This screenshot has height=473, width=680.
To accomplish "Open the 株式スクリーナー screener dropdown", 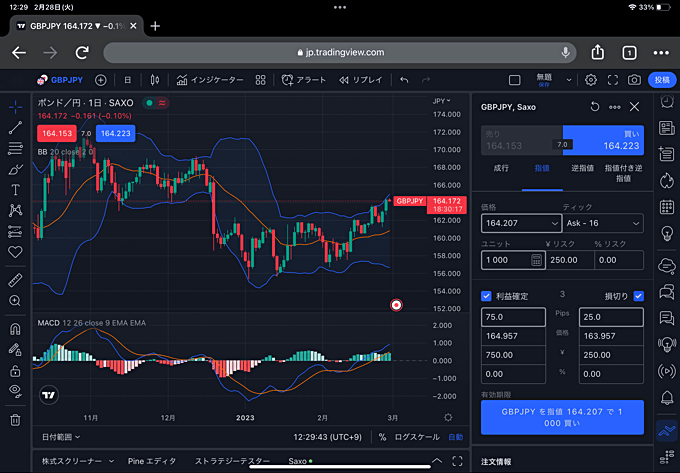I will click(78, 461).
